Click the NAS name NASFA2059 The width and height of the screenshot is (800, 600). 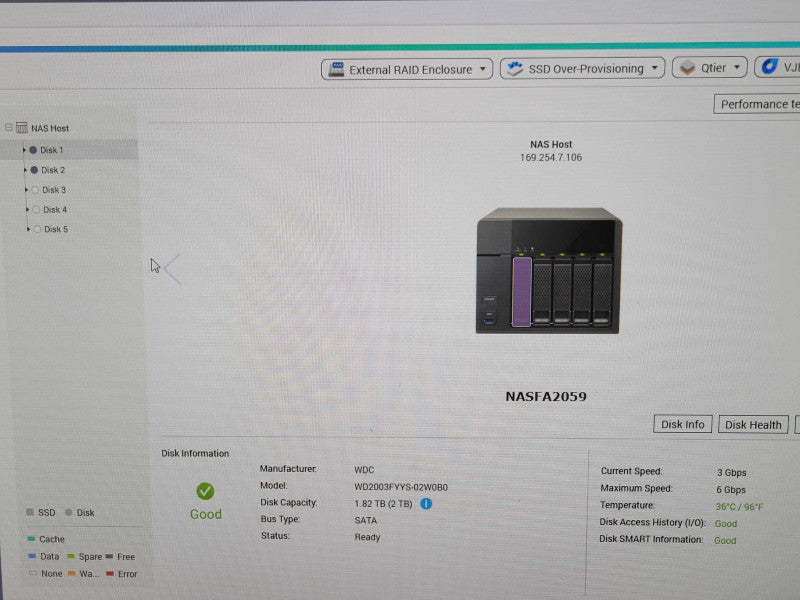coord(546,396)
